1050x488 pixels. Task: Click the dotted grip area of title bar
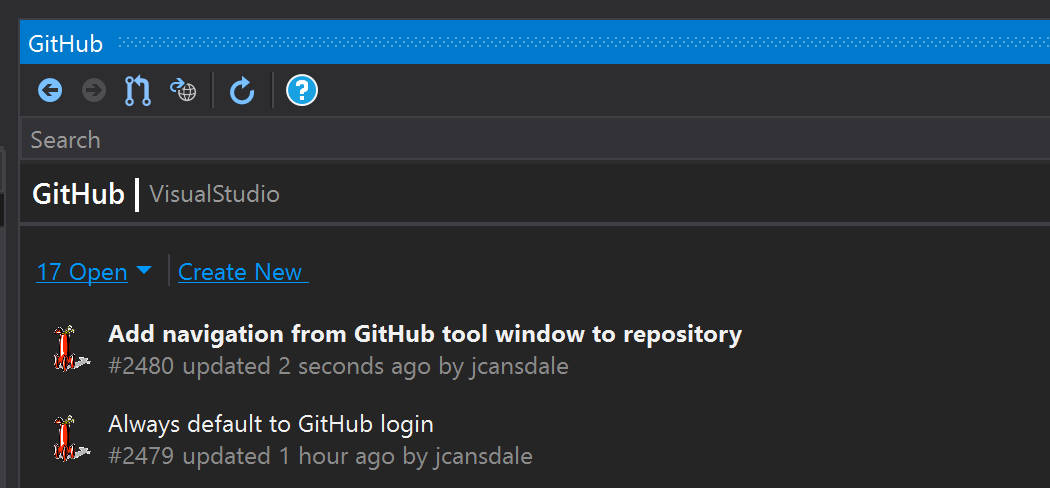584,44
